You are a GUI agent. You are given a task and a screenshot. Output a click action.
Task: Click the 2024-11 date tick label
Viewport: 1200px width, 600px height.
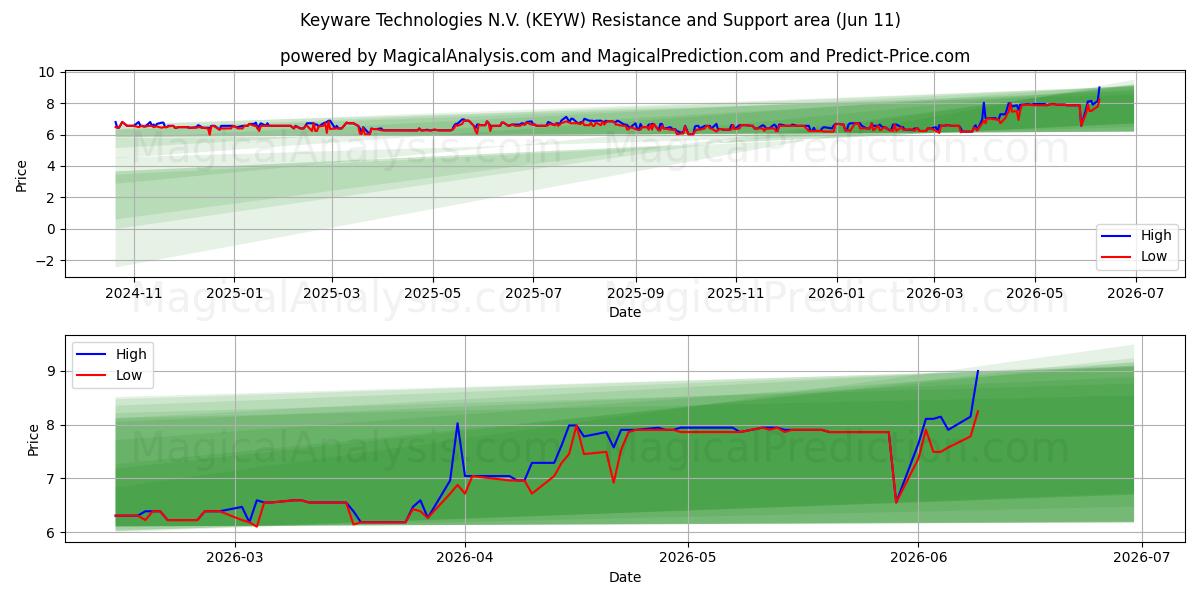click(x=134, y=294)
